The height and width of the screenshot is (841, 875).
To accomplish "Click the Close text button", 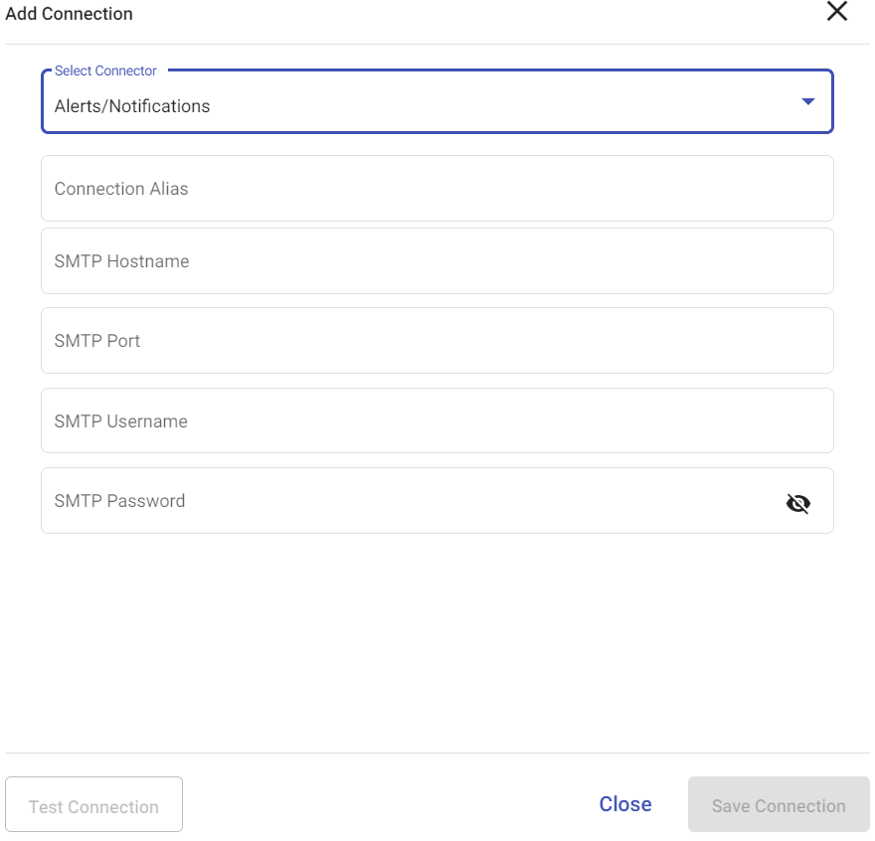I will [625, 804].
